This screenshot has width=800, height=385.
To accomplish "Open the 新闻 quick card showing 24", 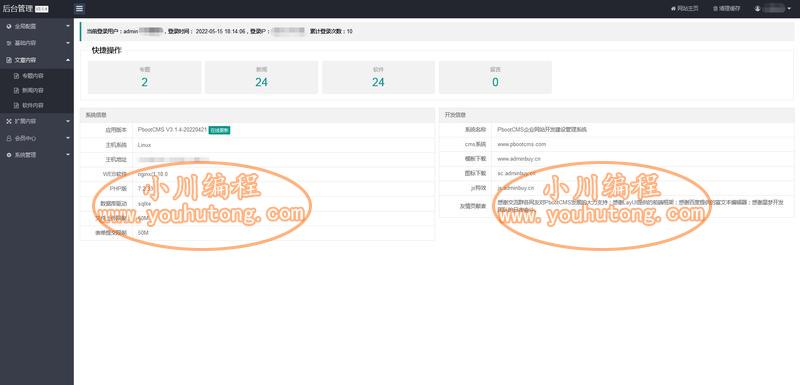I will tap(261, 77).
